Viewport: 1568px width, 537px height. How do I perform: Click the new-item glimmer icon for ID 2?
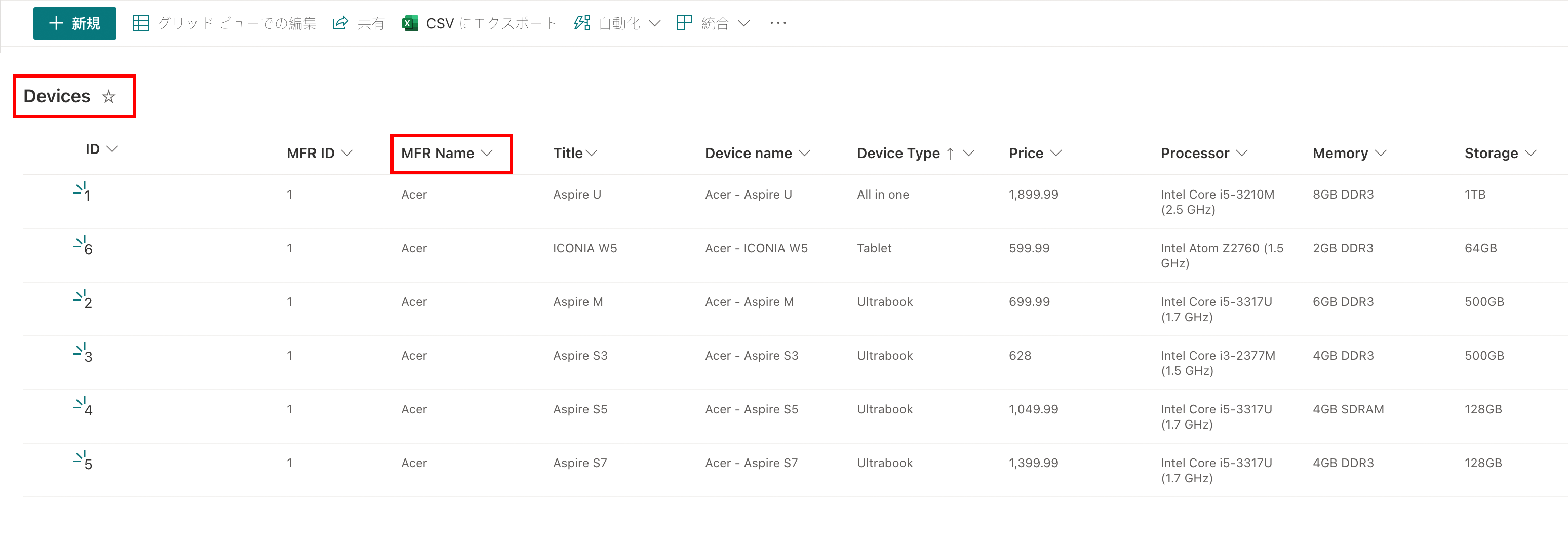[x=80, y=295]
